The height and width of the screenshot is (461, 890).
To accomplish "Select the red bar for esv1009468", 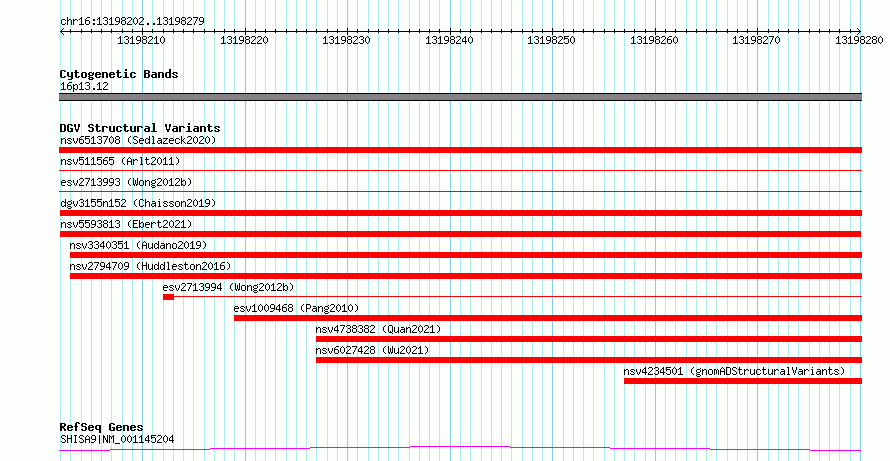I will [548, 318].
